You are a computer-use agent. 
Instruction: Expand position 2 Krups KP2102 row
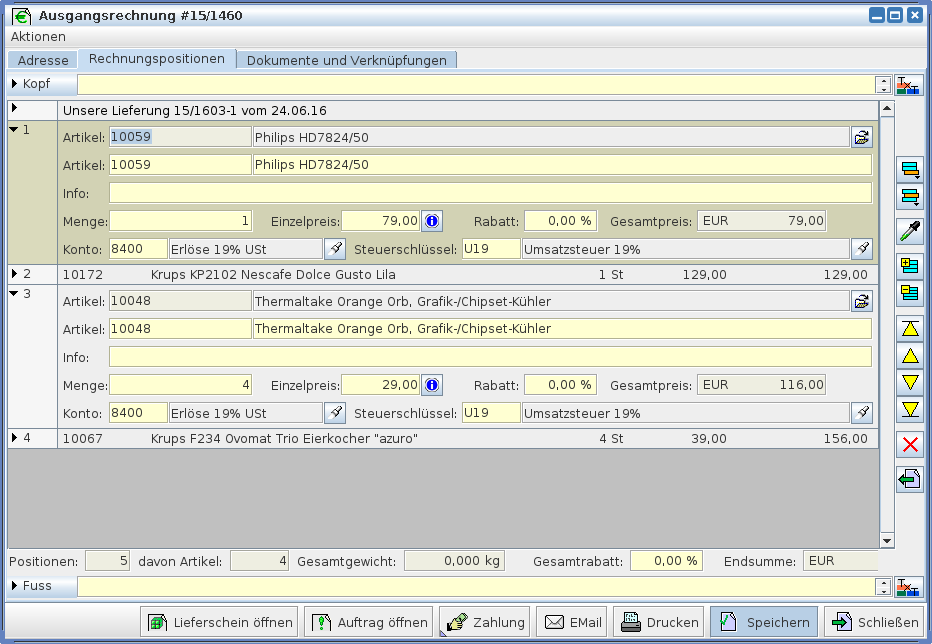click(x=14, y=273)
